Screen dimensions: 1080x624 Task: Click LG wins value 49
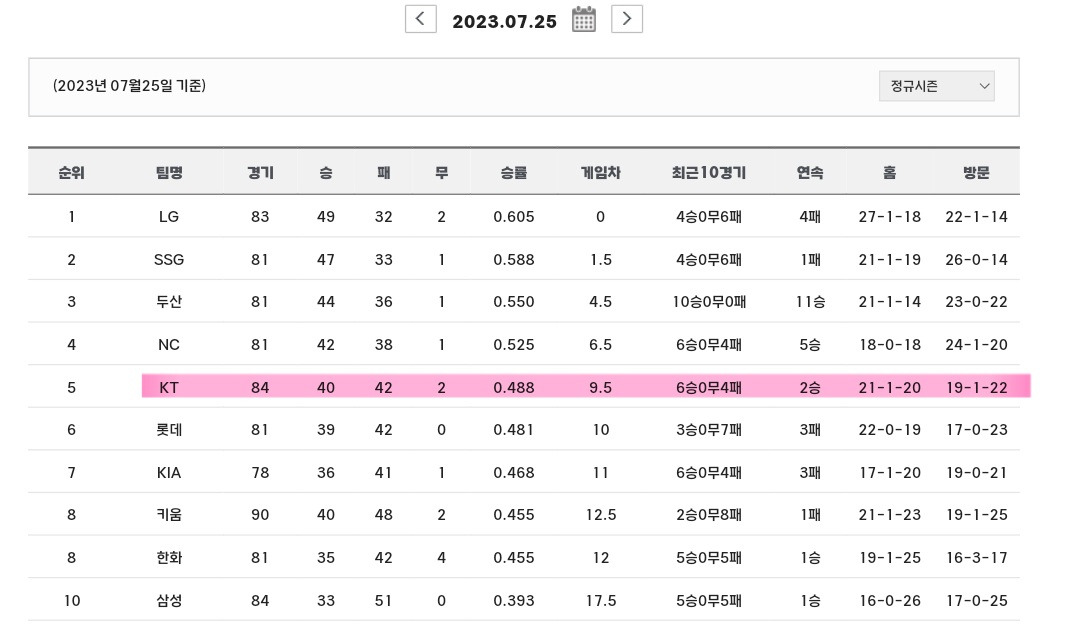tap(326, 217)
